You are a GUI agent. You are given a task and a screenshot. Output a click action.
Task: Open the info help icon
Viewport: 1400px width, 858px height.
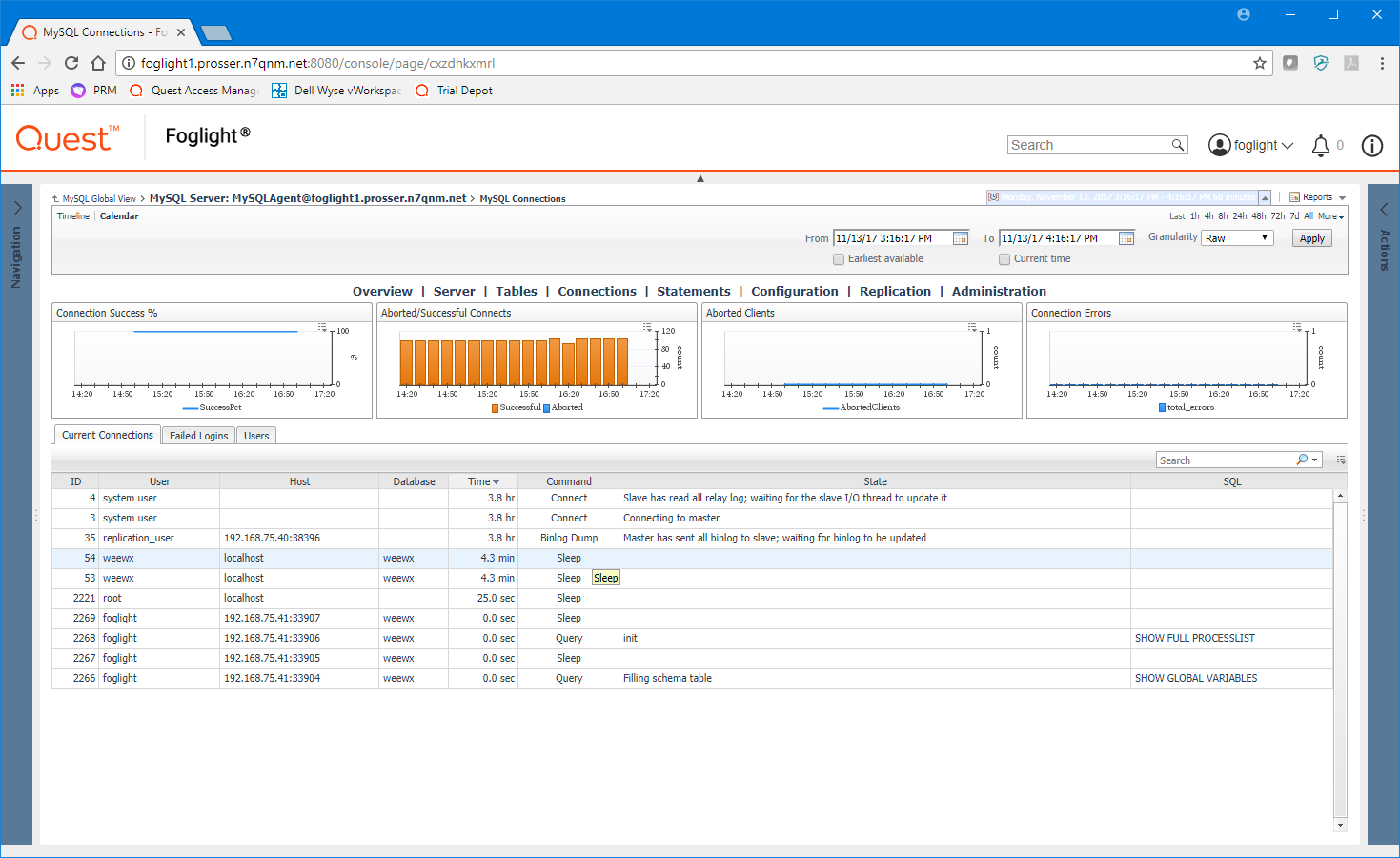pyautogui.click(x=1372, y=145)
